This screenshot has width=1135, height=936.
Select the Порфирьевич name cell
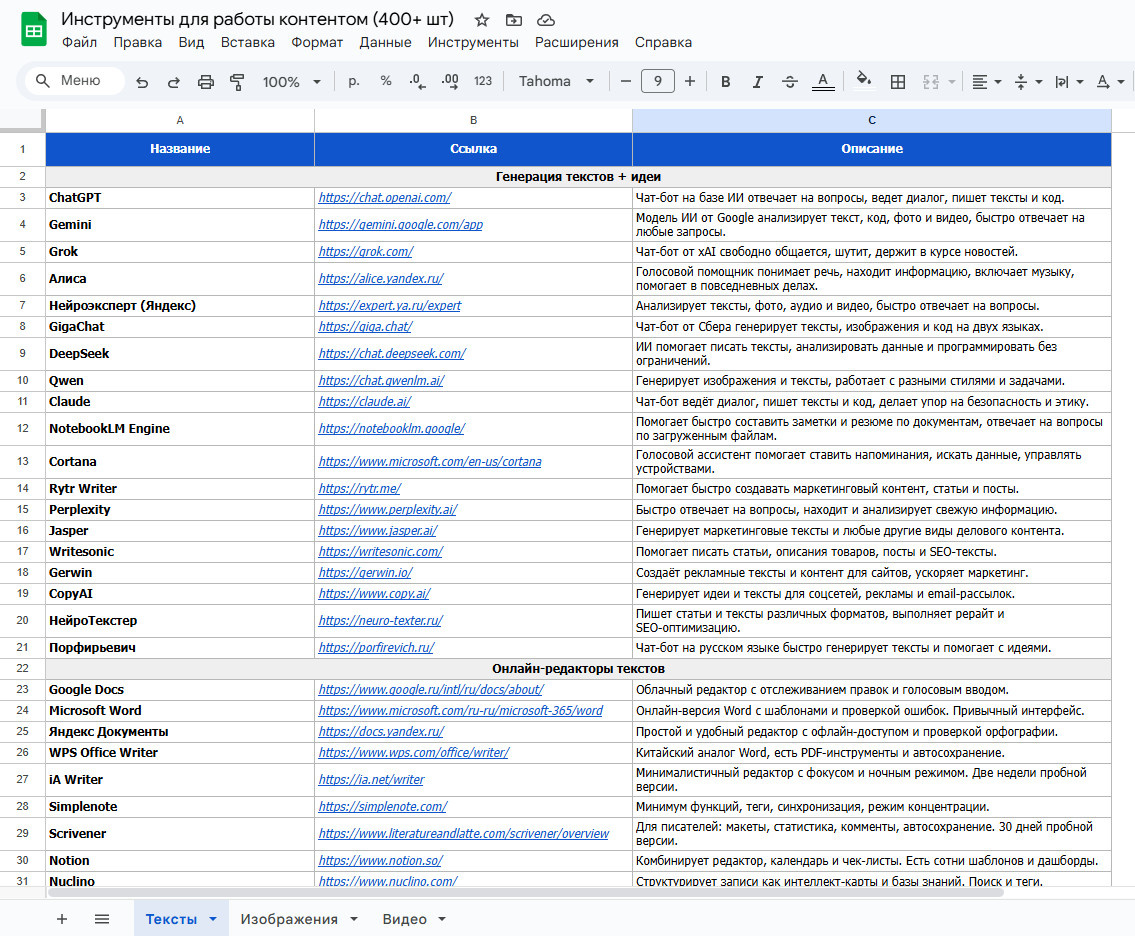180,648
